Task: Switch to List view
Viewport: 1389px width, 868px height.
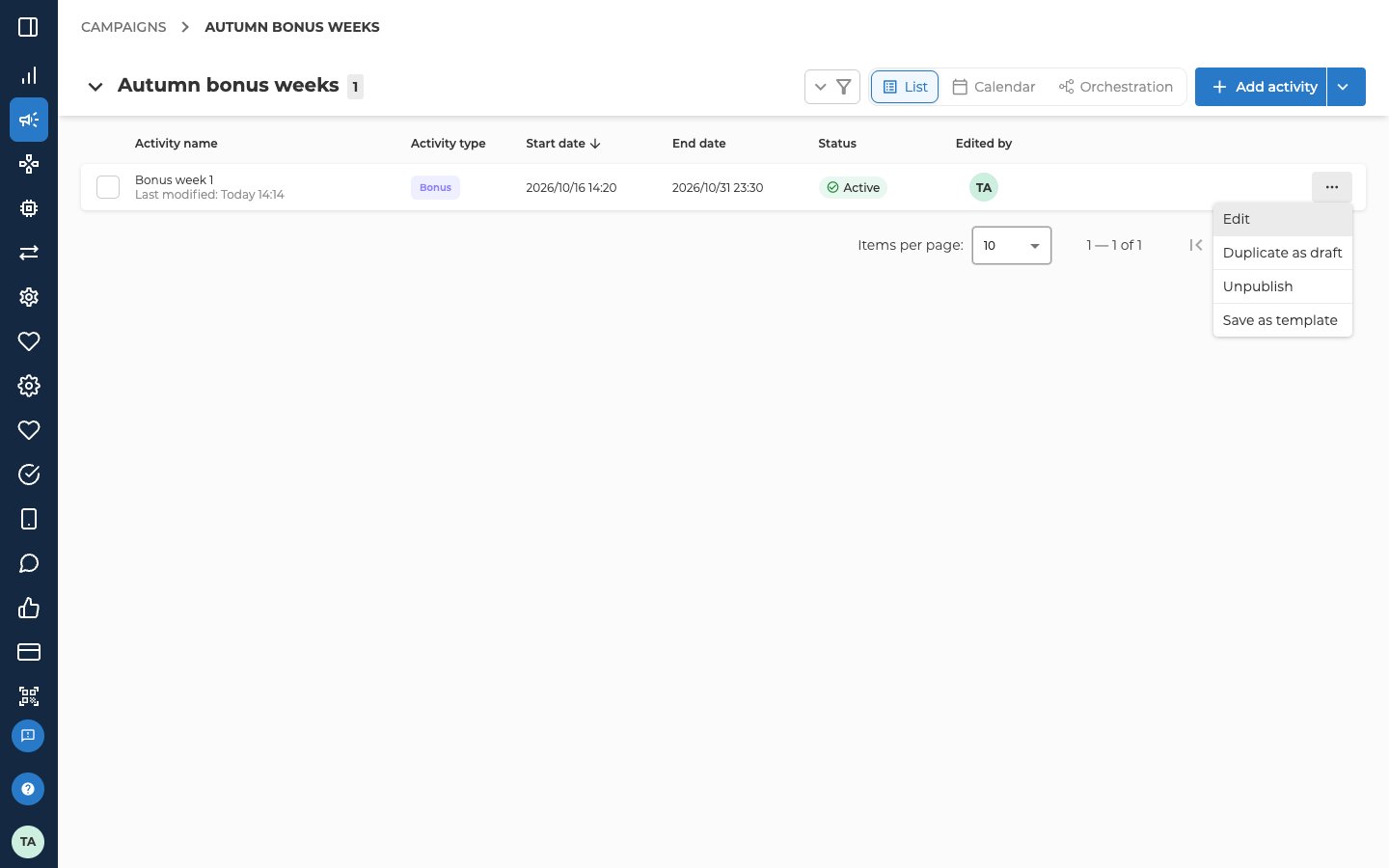Action: (905, 87)
